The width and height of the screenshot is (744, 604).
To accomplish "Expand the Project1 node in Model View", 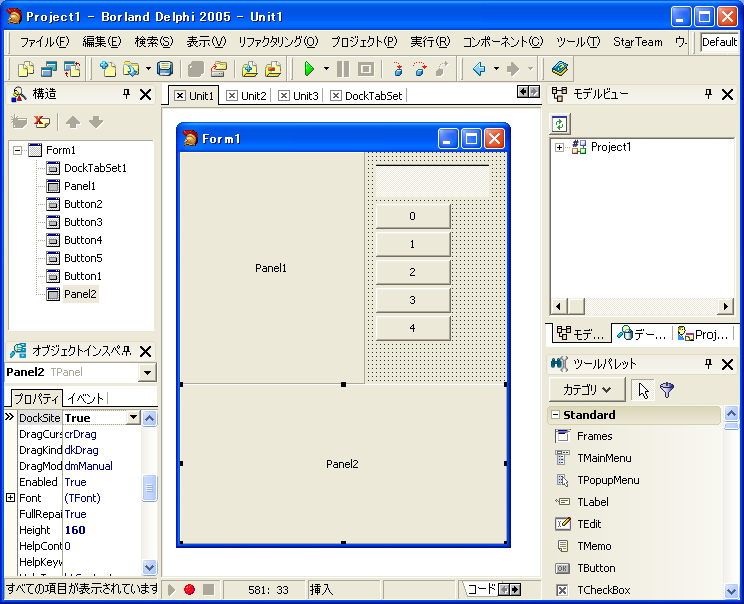I will 559,148.
